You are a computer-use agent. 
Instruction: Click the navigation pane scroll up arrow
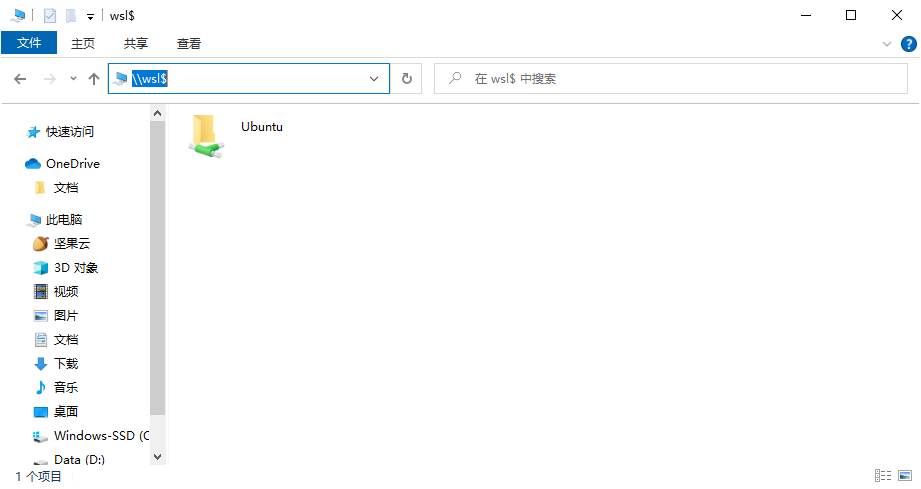click(x=157, y=113)
